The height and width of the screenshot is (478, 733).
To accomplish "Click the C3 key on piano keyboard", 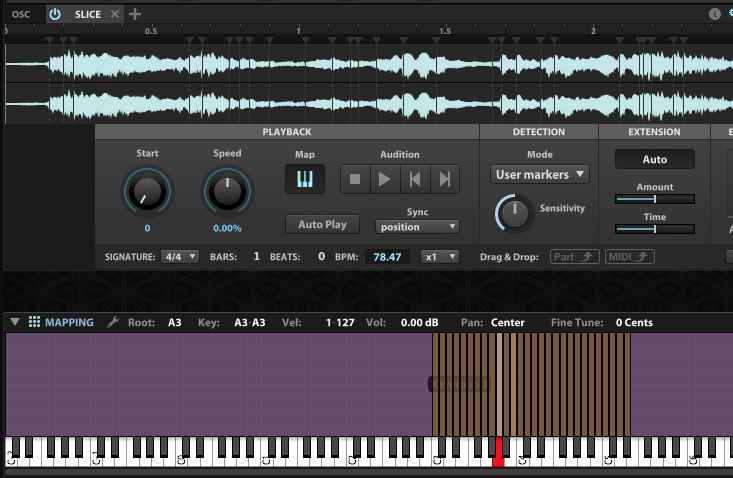I will coord(438,460).
